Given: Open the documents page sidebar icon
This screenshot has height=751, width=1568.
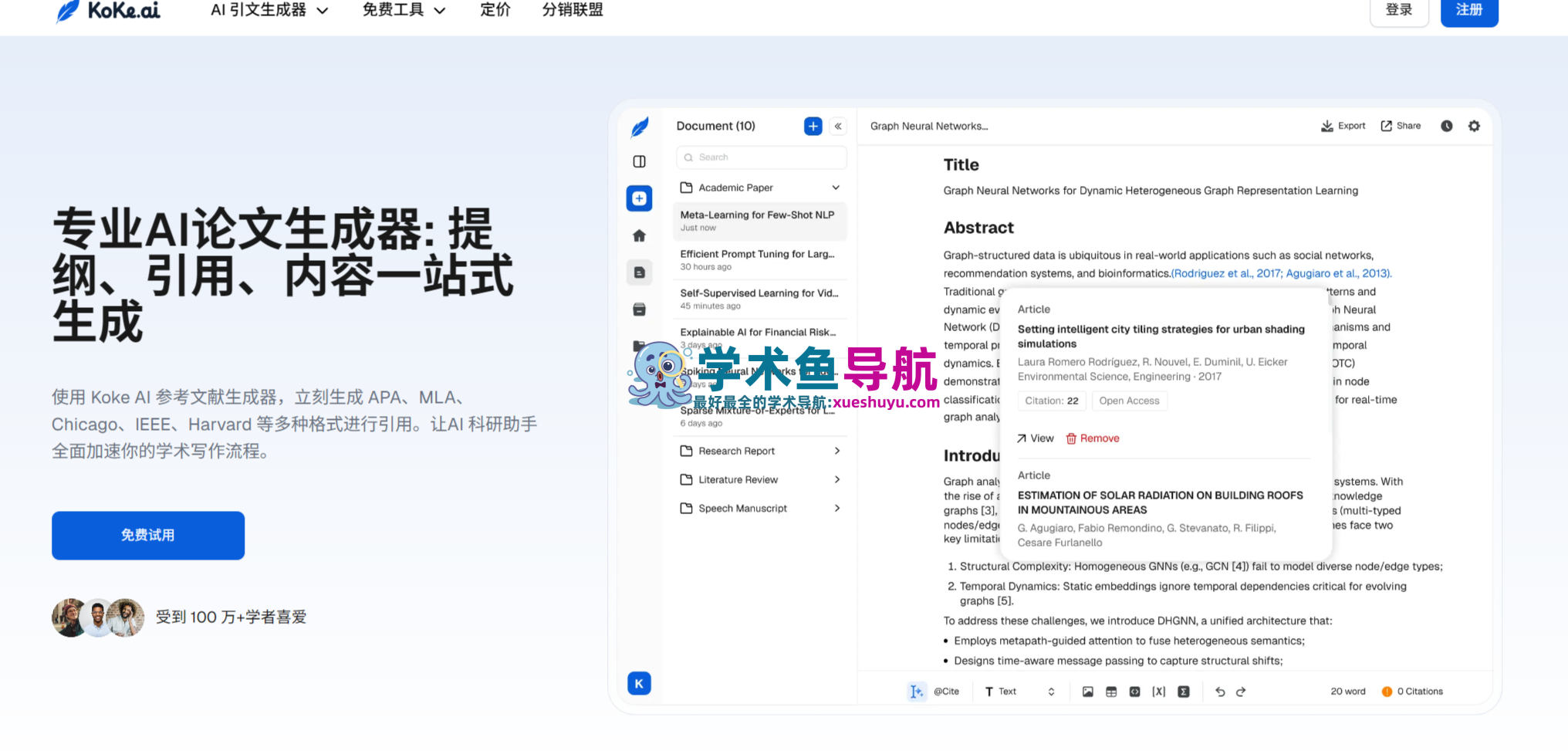Looking at the screenshot, I should pyautogui.click(x=639, y=272).
